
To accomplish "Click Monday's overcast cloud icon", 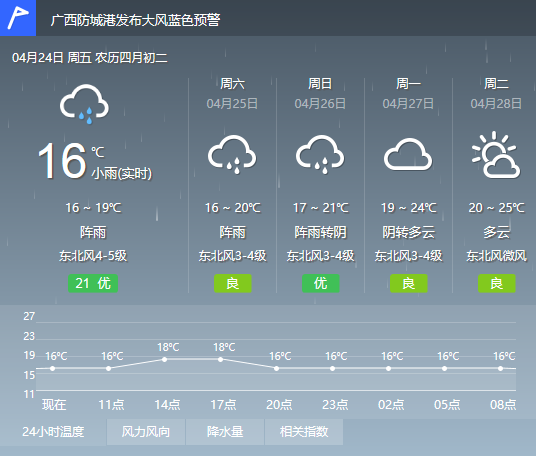I will click(x=408, y=155).
